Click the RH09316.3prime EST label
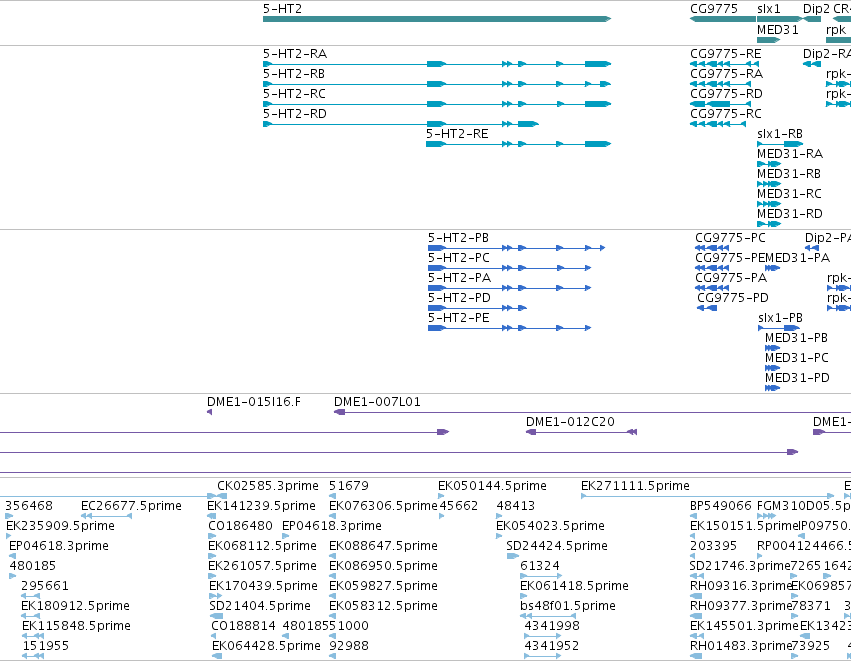The width and height of the screenshot is (851, 661). [740, 587]
